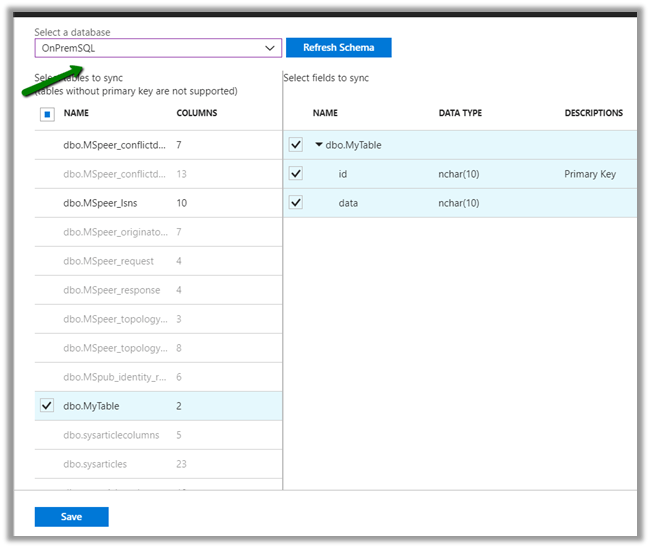The width and height of the screenshot is (650, 548).
Task: Uncheck the dbo.MyTable table checkbox
Action: click(47, 406)
